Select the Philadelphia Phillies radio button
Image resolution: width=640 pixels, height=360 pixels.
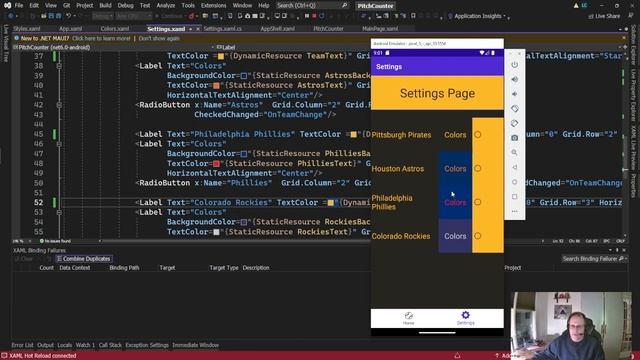478,202
